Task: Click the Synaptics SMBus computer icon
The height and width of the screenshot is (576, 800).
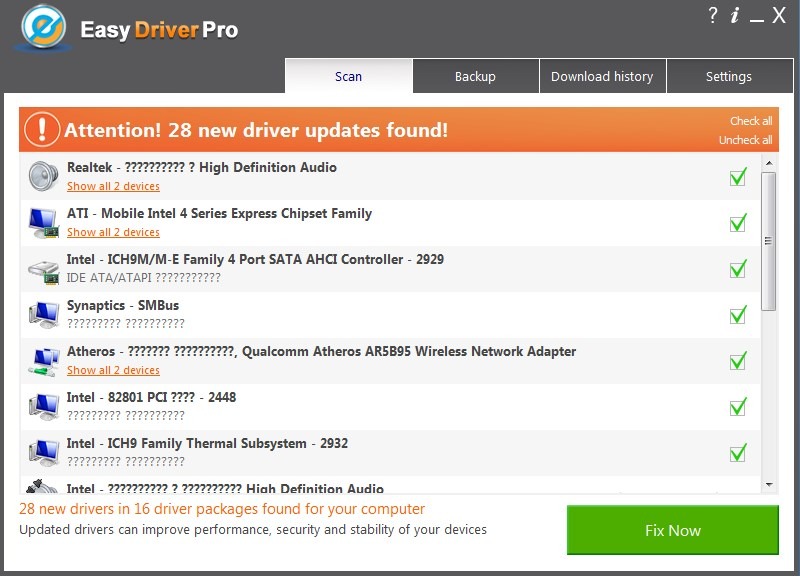Action: (43, 315)
